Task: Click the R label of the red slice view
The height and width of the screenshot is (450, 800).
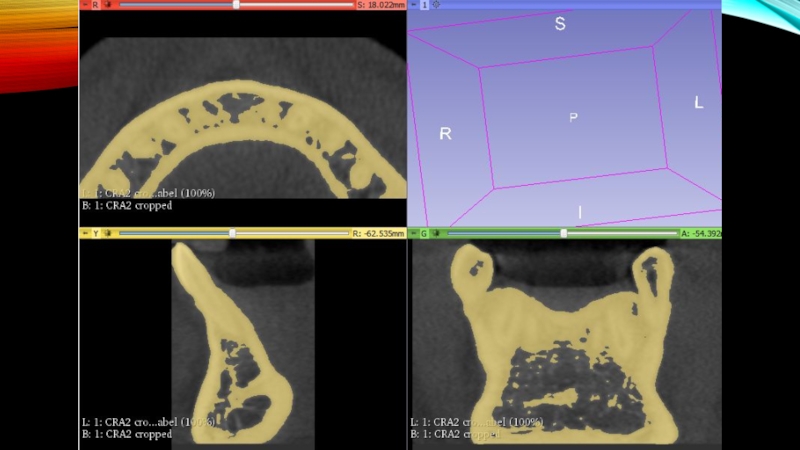Action: [x=95, y=5]
